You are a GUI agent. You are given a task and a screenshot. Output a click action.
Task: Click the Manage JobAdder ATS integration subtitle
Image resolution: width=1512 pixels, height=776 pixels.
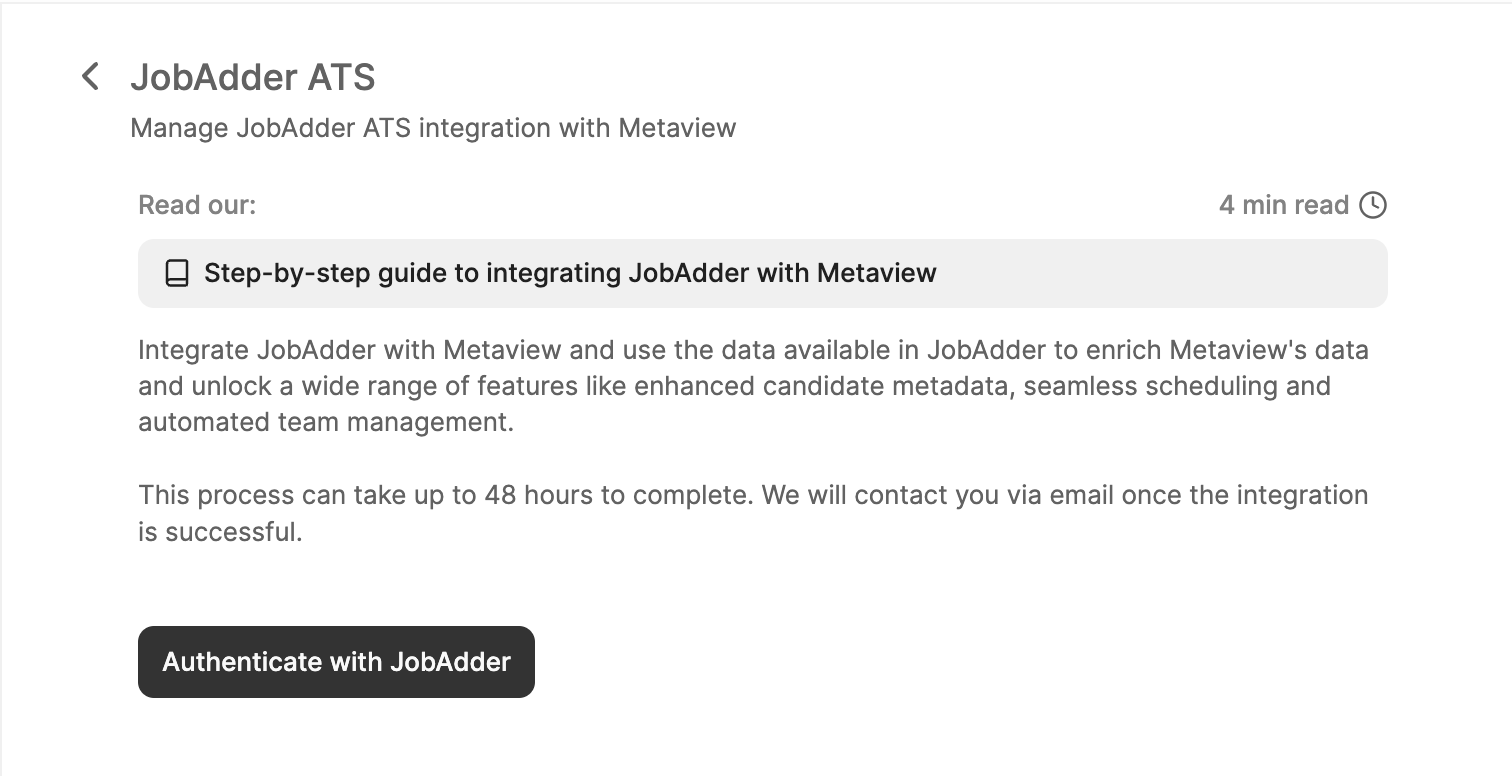tap(433, 128)
